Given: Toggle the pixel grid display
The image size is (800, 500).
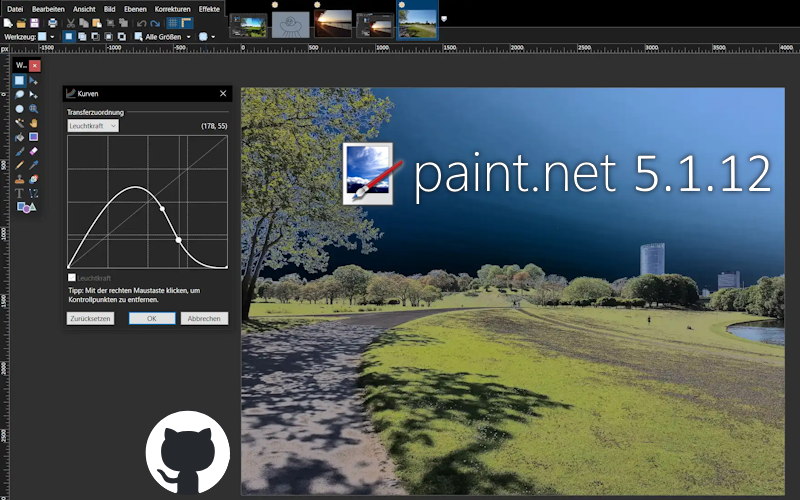Looking at the screenshot, I should pos(173,22).
